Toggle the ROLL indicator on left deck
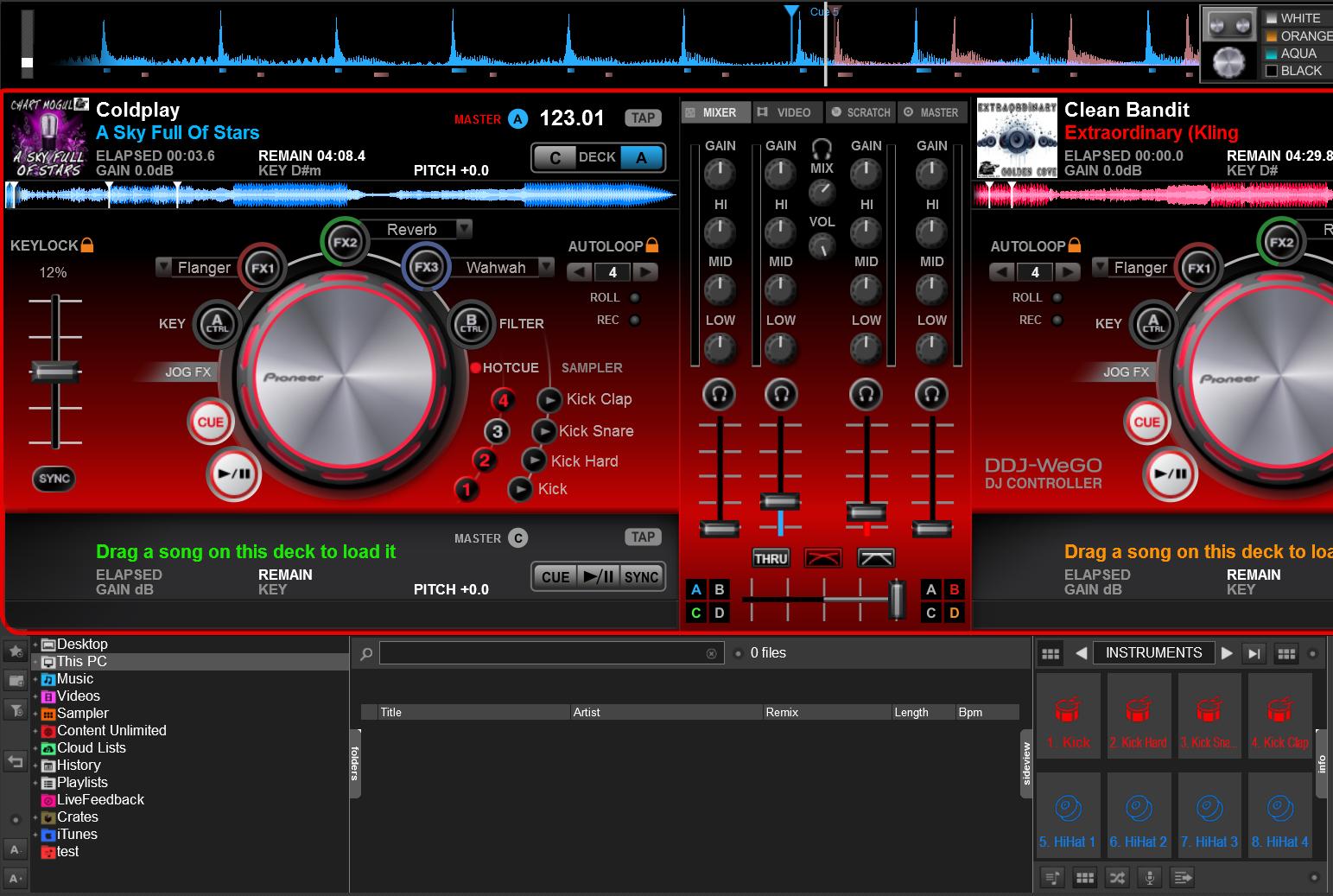 point(635,297)
